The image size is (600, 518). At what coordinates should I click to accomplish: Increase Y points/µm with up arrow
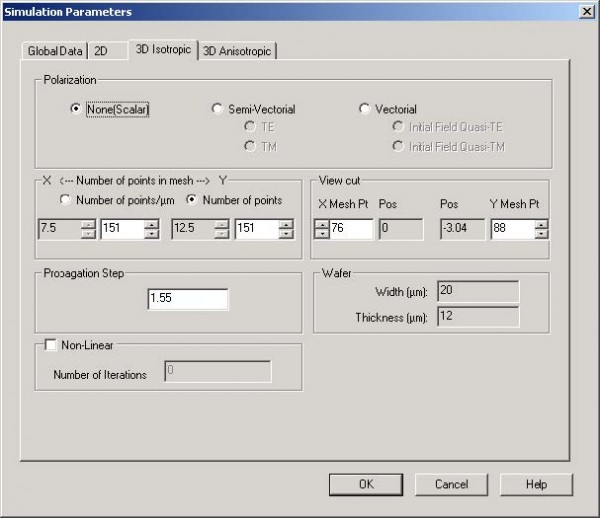tap(222, 225)
